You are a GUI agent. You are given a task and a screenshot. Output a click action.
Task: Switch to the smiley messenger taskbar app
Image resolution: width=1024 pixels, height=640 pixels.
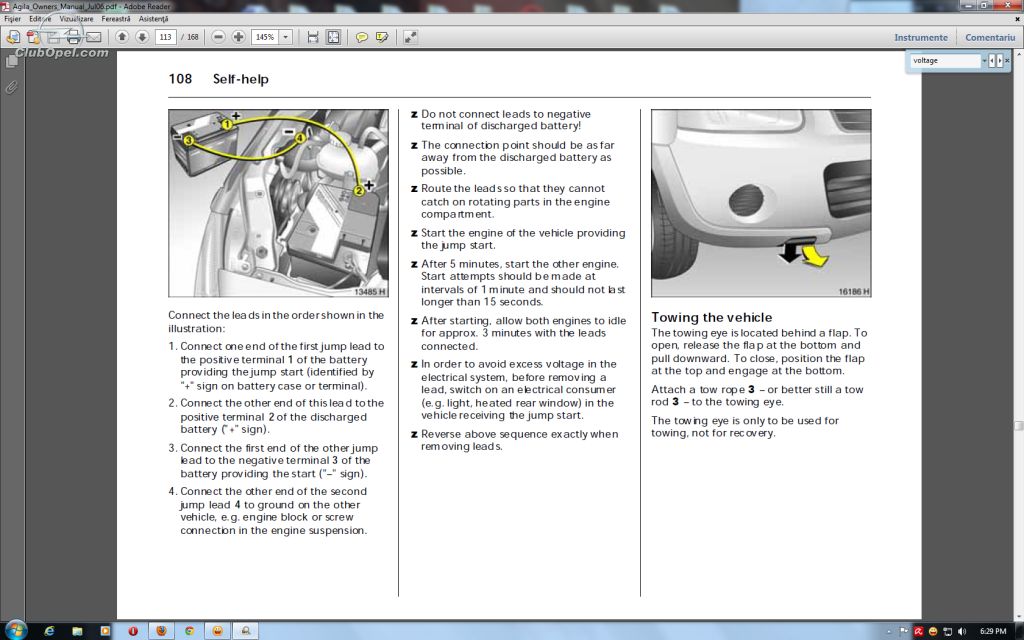[x=217, y=631]
